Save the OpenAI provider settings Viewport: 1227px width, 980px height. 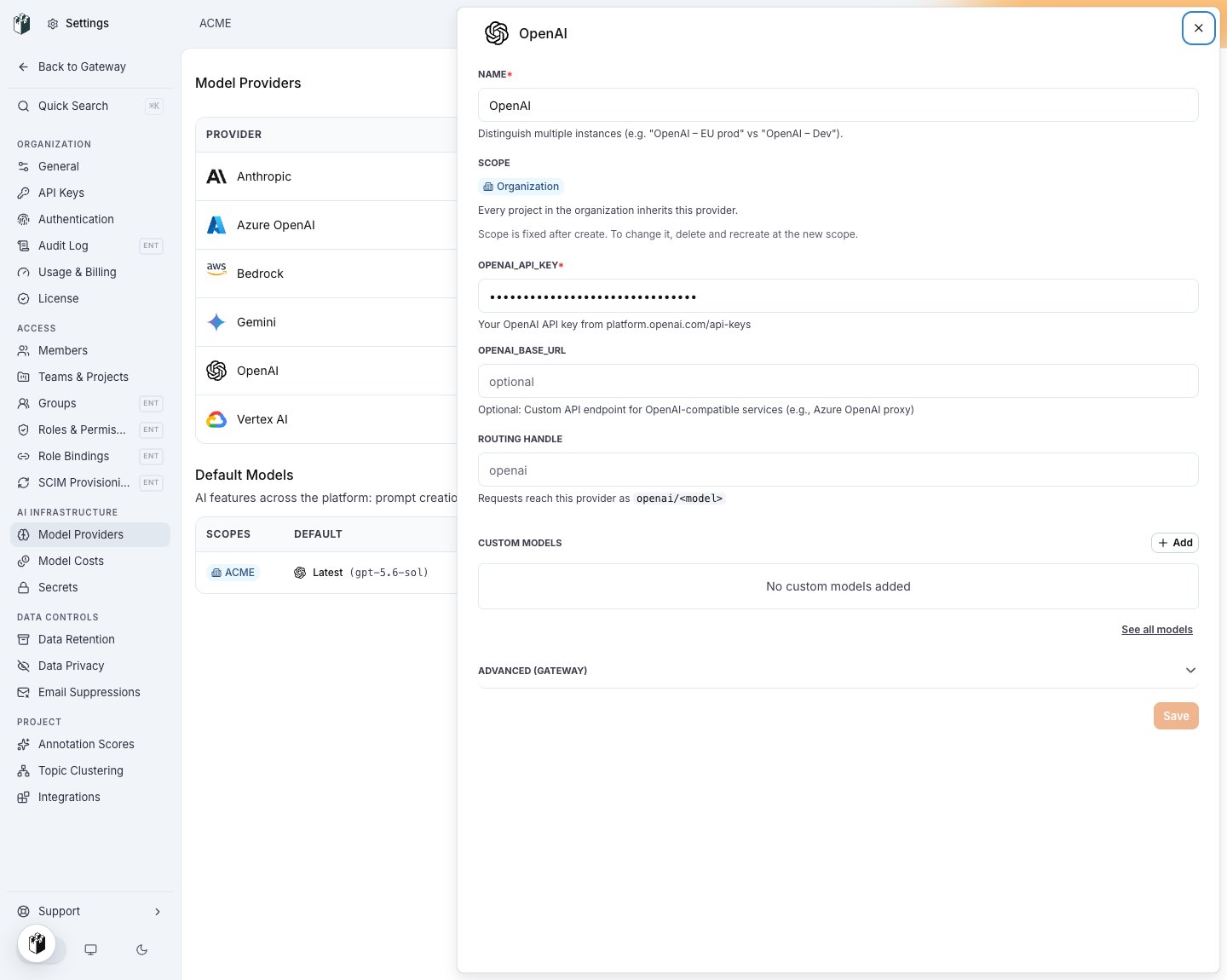point(1176,716)
